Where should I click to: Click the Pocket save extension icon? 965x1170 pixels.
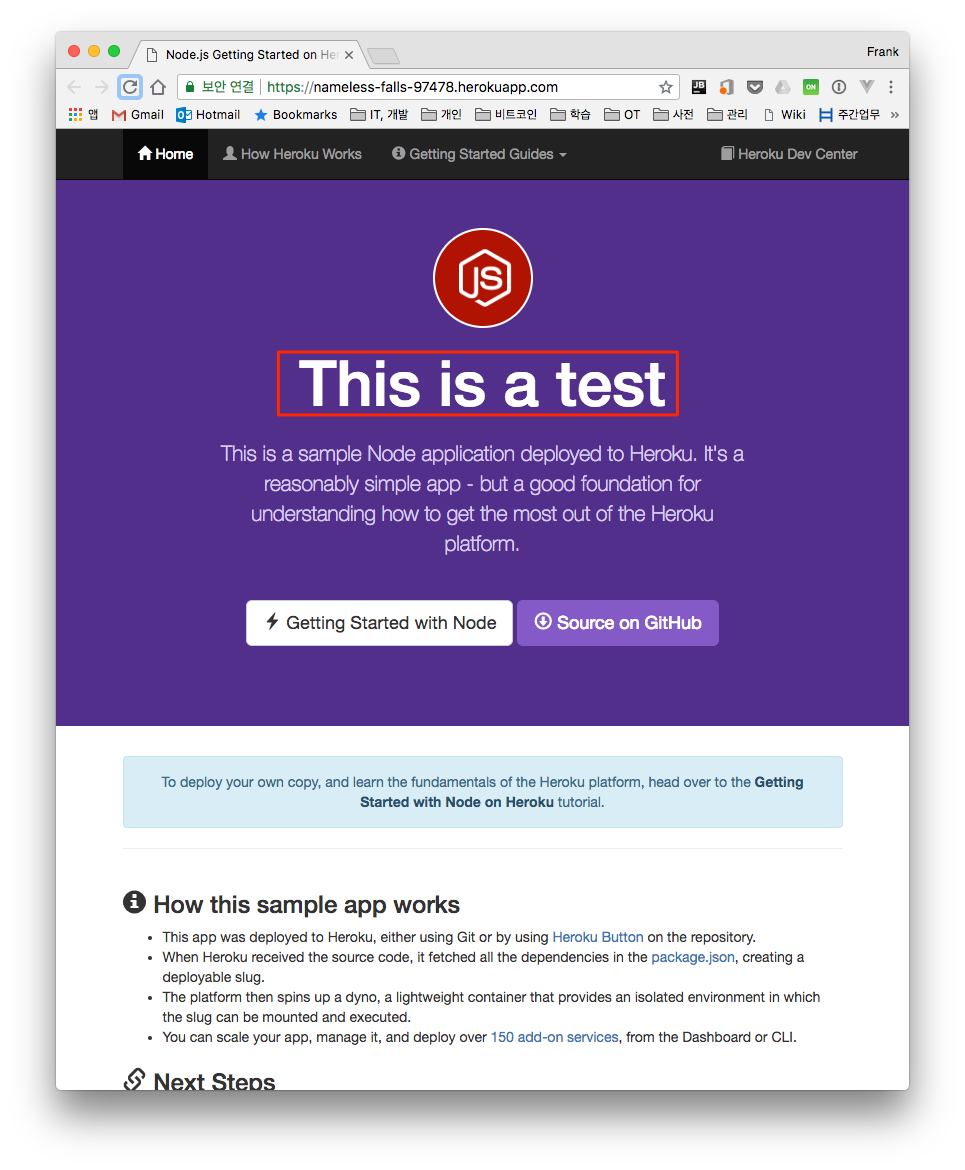click(x=755, y=87)
